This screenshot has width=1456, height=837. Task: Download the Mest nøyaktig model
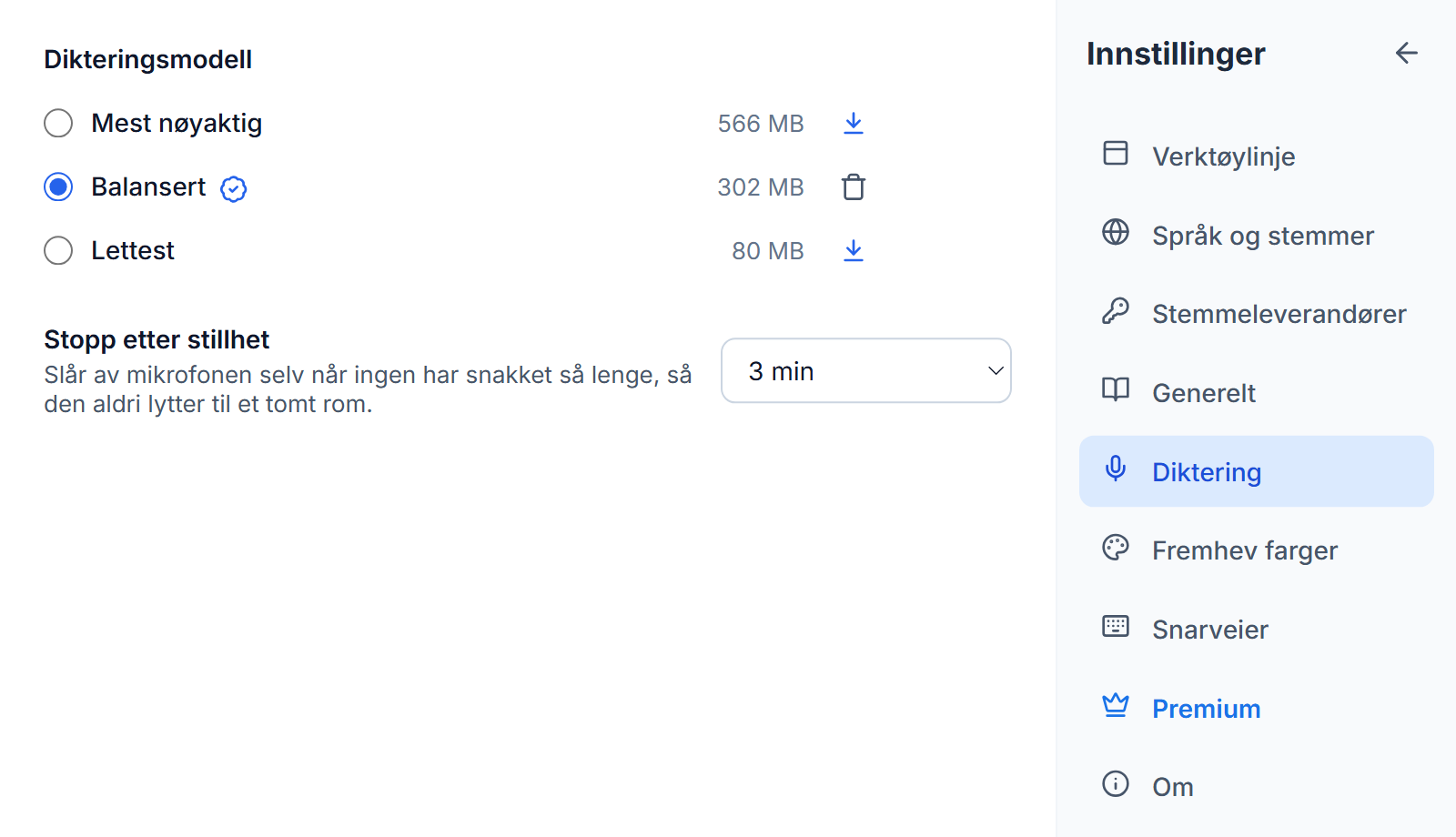[x=853, y=123]
